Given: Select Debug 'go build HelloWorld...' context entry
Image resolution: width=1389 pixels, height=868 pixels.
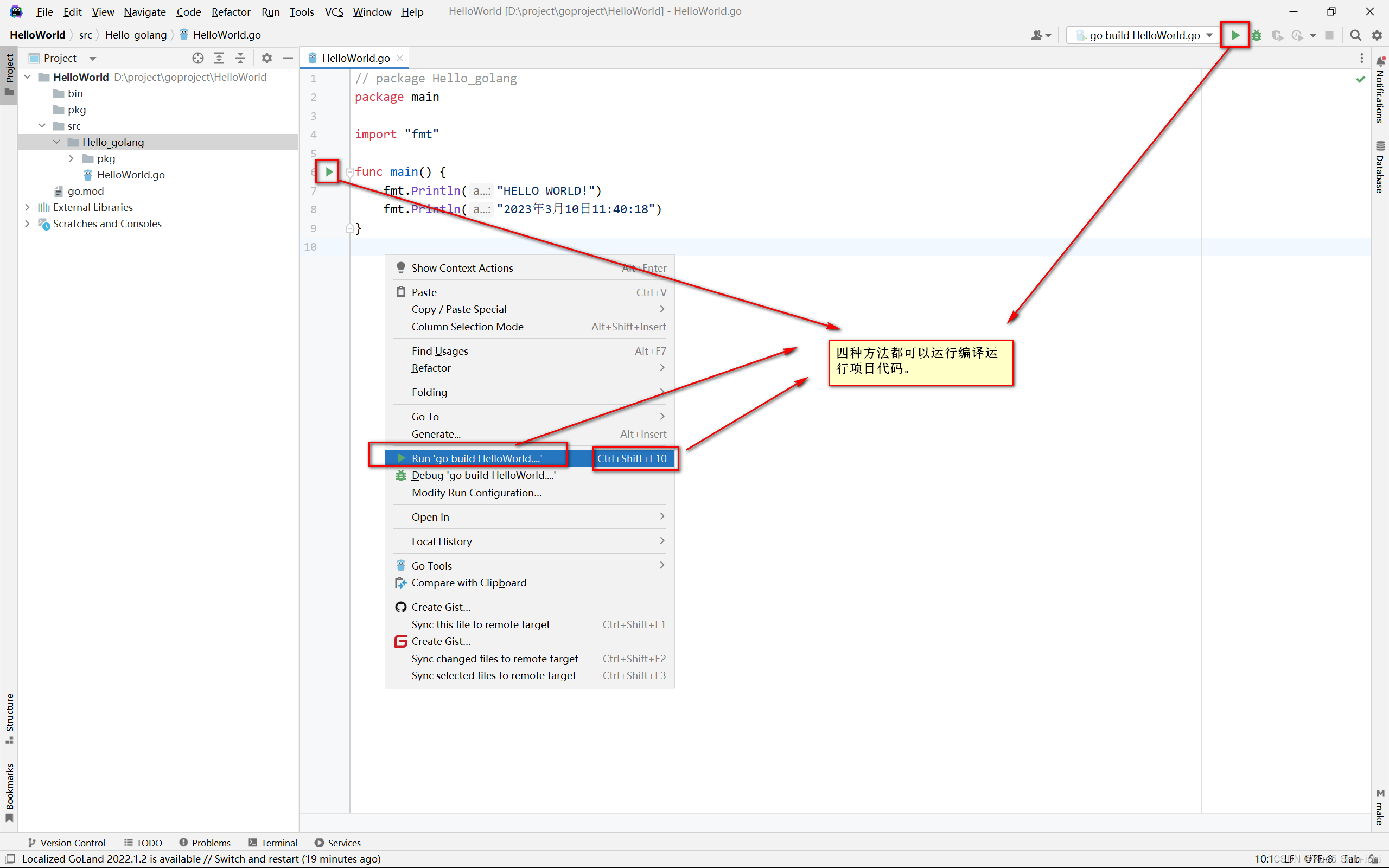Looking at the screenshot, I should (x=483, y=475).
